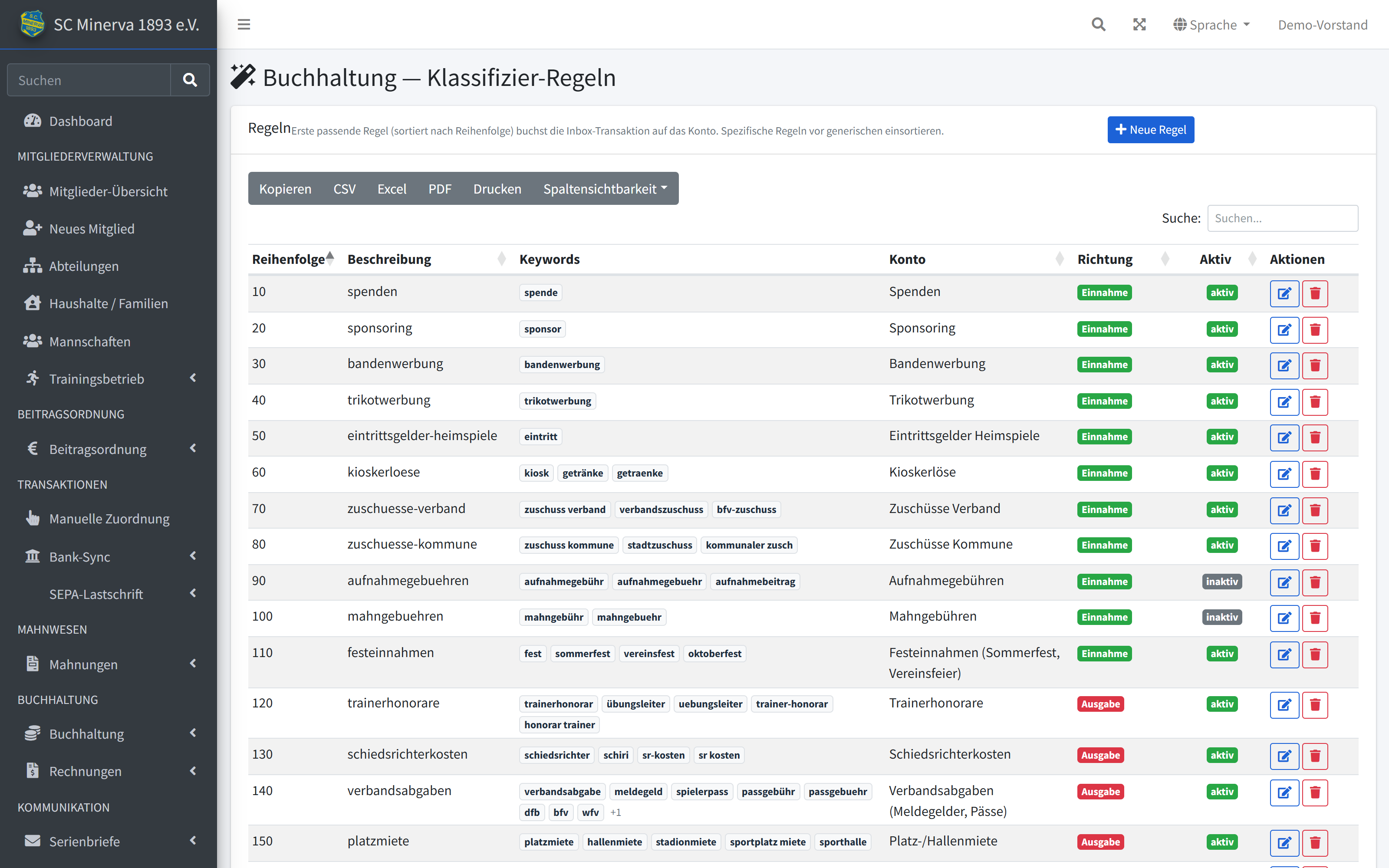Export the table as Excel
The image size is (1389, 868).
(x=392, y=188)
